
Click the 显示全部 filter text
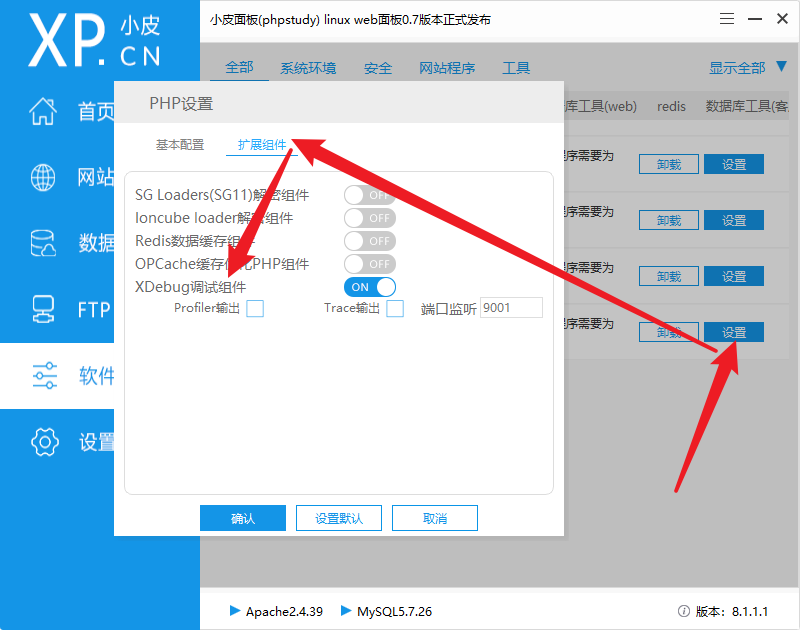pos(737,67)
